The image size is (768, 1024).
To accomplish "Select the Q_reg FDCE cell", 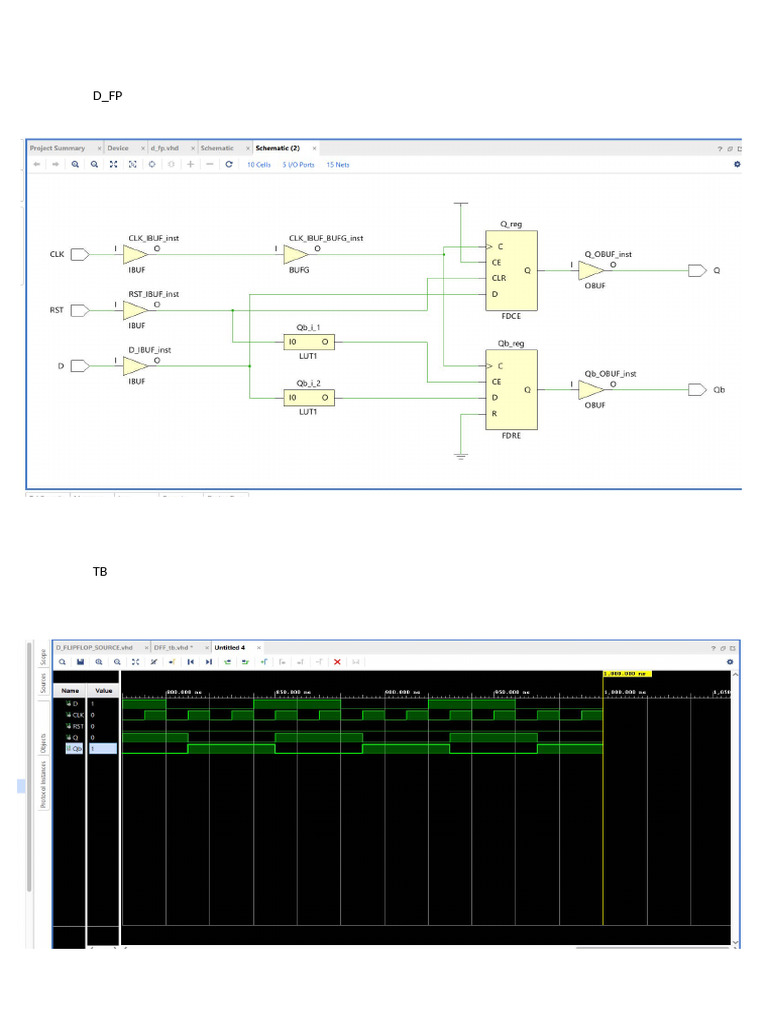I will pos(511,270).
